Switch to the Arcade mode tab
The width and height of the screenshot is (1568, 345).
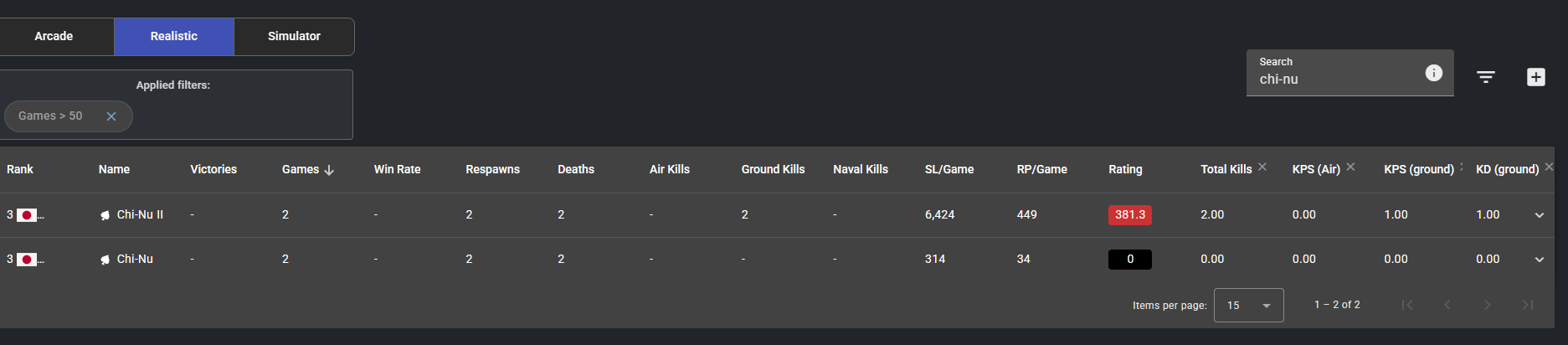pos(54,36)
